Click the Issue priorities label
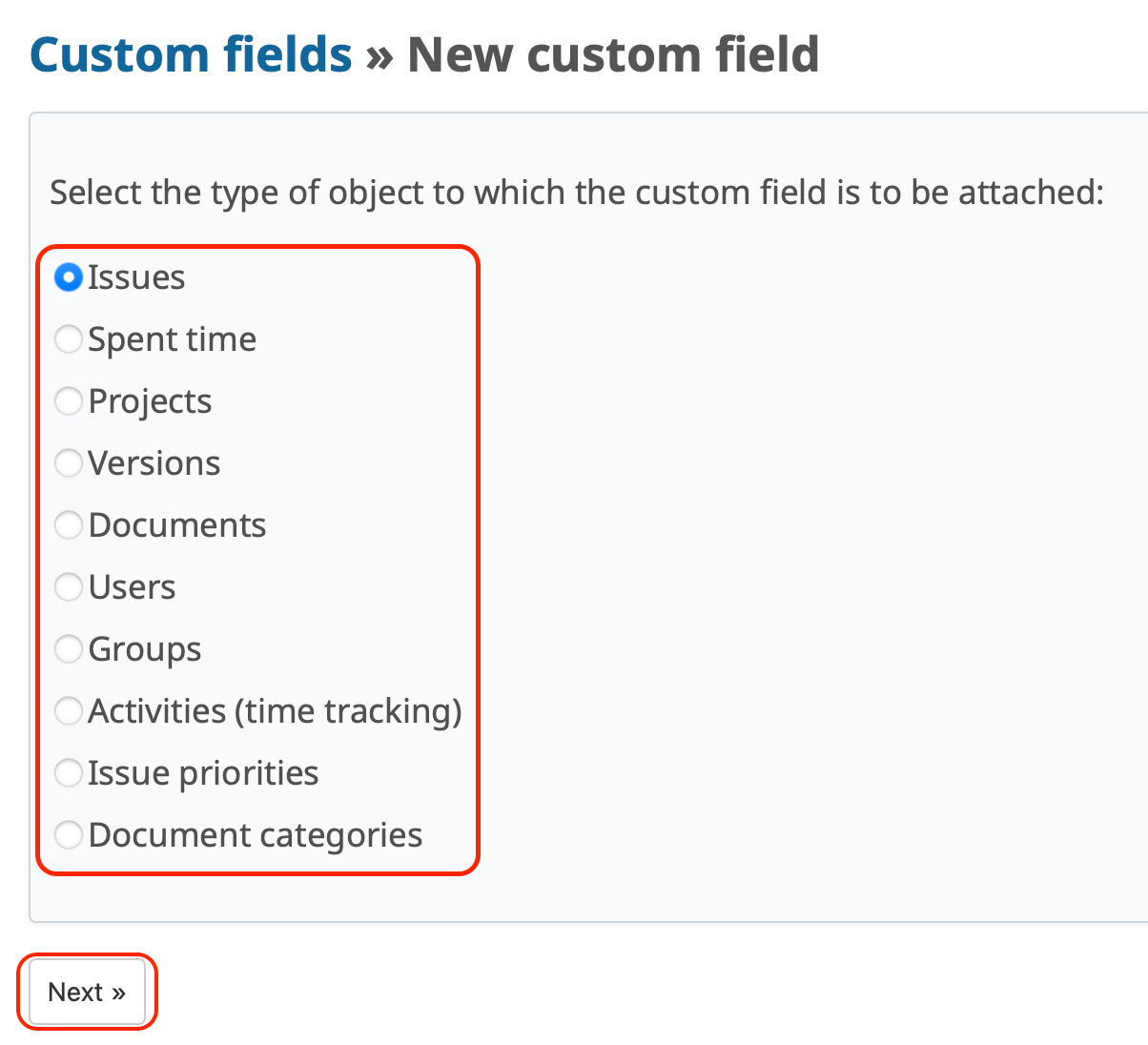Image resolution: width=1148 pixels, height=1045 pixels. click(203, 772)
